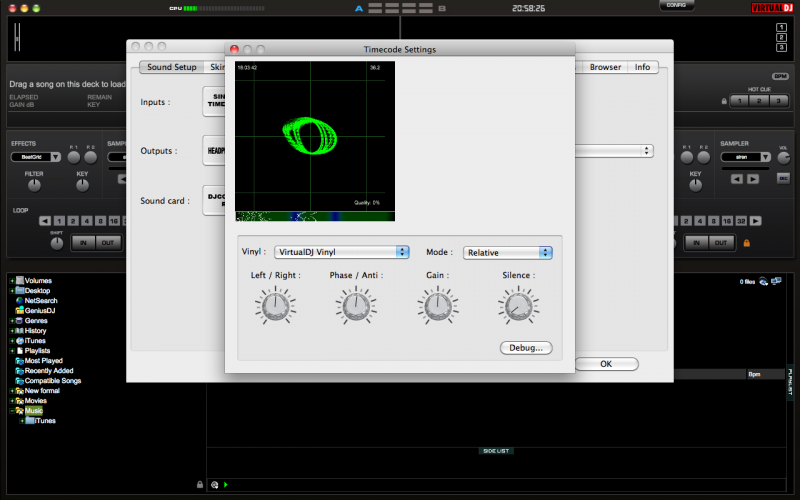Click the Playlists document icon
Image resolution: width=800 pixels, height=500 pixels.
[20, 351]
